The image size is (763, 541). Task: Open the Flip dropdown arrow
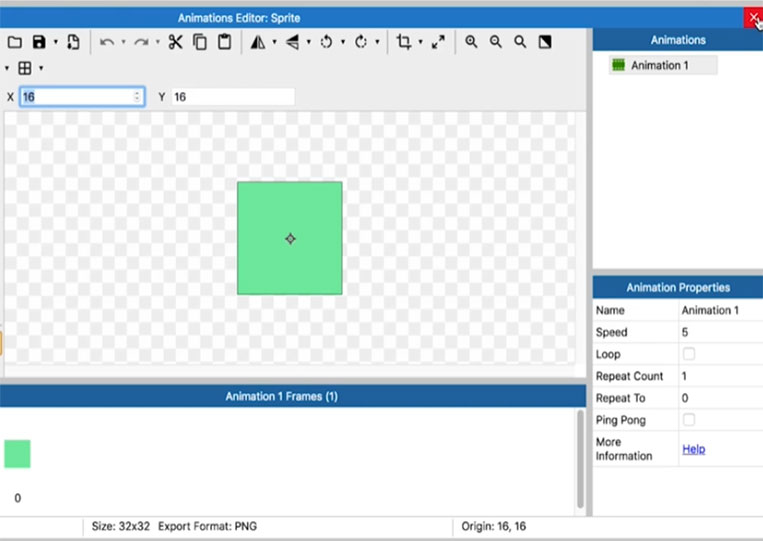pyautogui.click(x=309, y=42)
